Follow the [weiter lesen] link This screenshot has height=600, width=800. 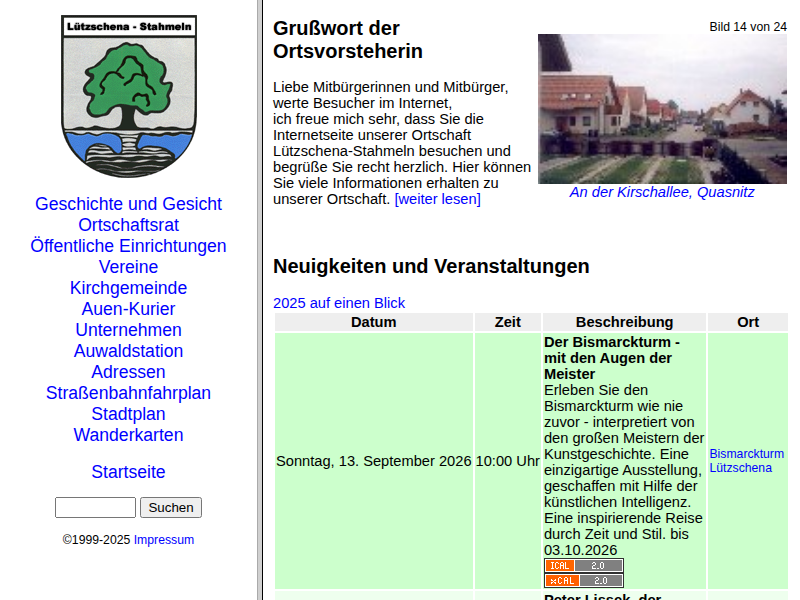(x=438, y=199)
